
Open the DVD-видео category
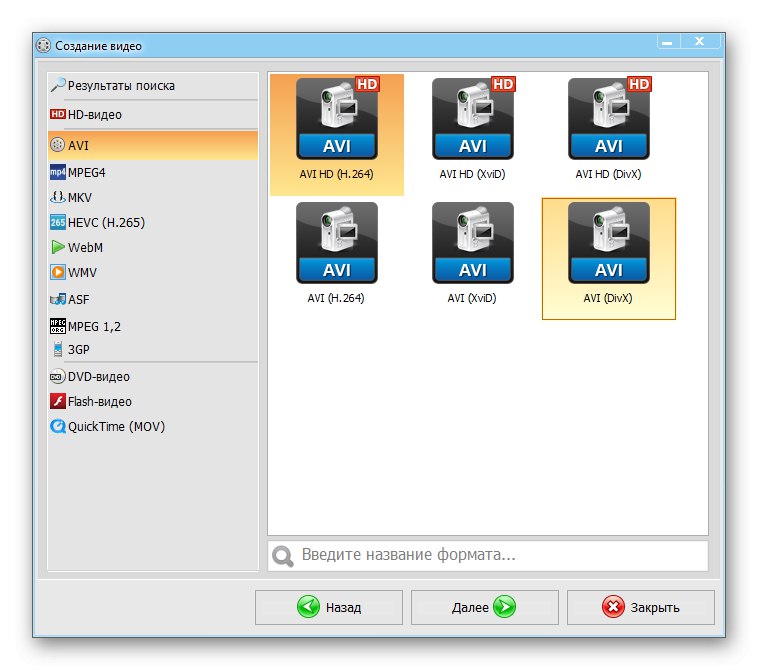[x=153, y=376]
